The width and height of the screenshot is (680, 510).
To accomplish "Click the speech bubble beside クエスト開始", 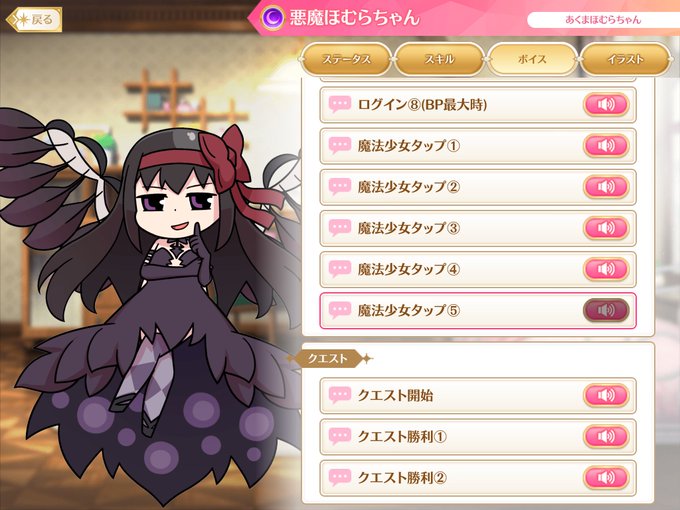I will click(x=340, y=395).
